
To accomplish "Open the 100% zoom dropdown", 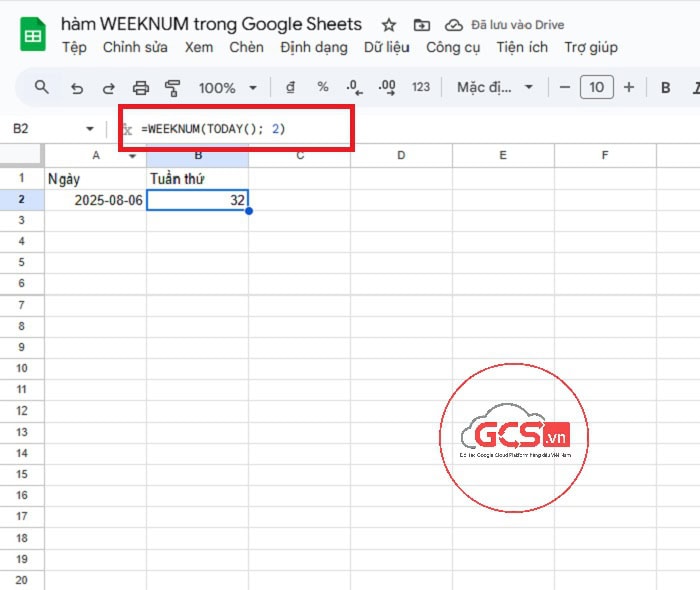I will (x=227, y=88).
